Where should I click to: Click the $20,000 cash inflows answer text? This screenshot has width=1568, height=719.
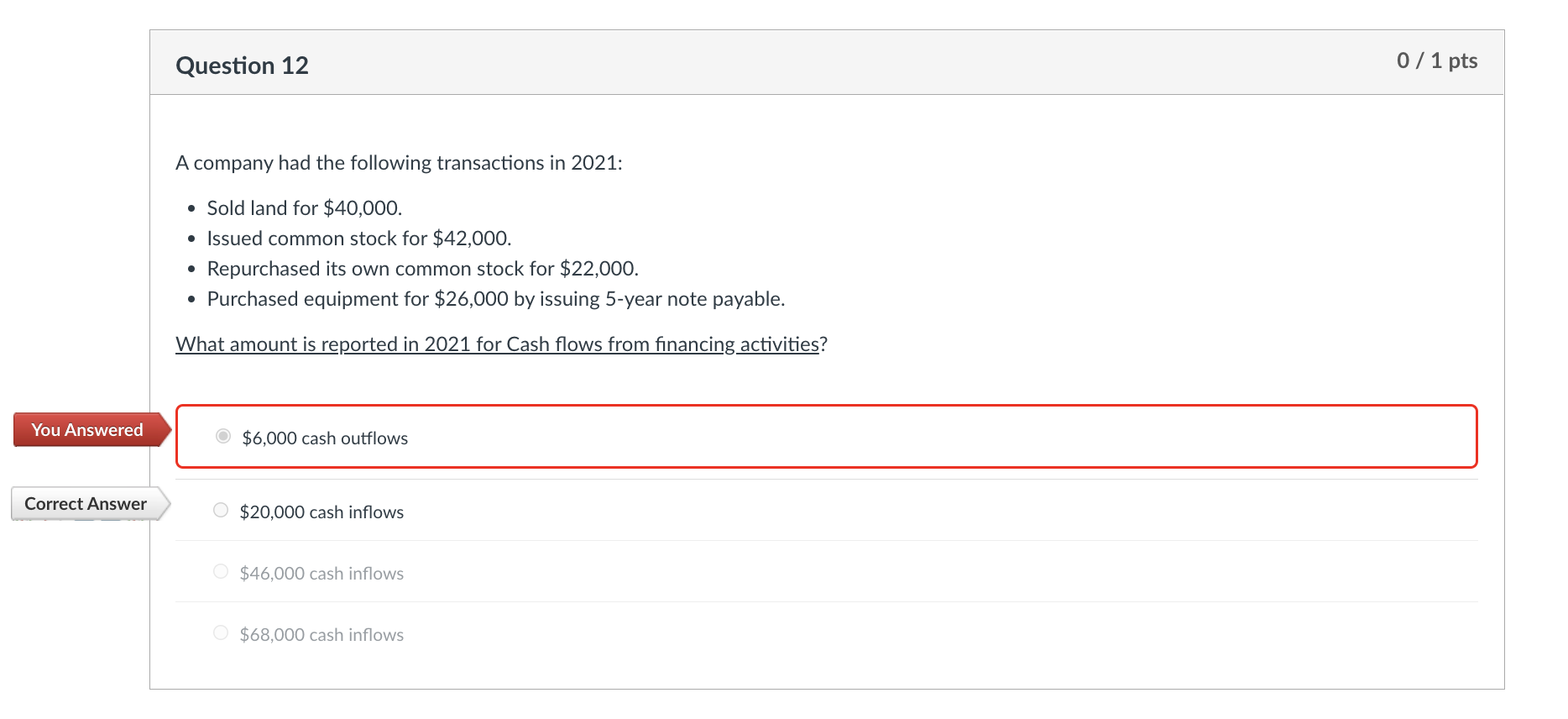[321, 512]
